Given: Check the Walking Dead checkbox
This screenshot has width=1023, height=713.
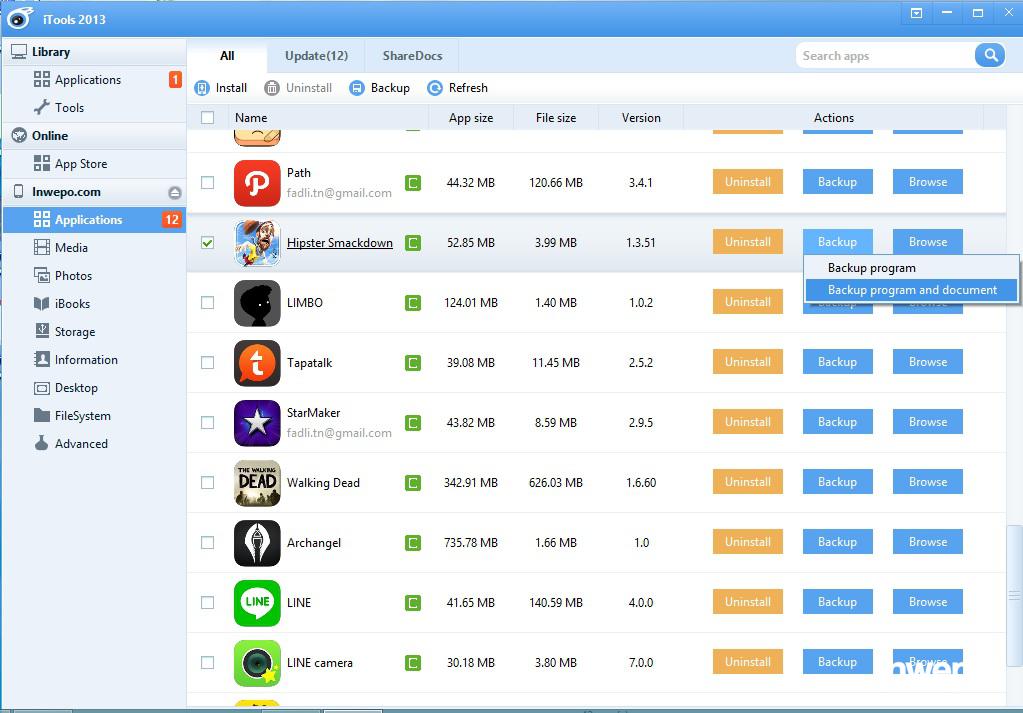Looking at the screenshot, I should pos(207,483).
